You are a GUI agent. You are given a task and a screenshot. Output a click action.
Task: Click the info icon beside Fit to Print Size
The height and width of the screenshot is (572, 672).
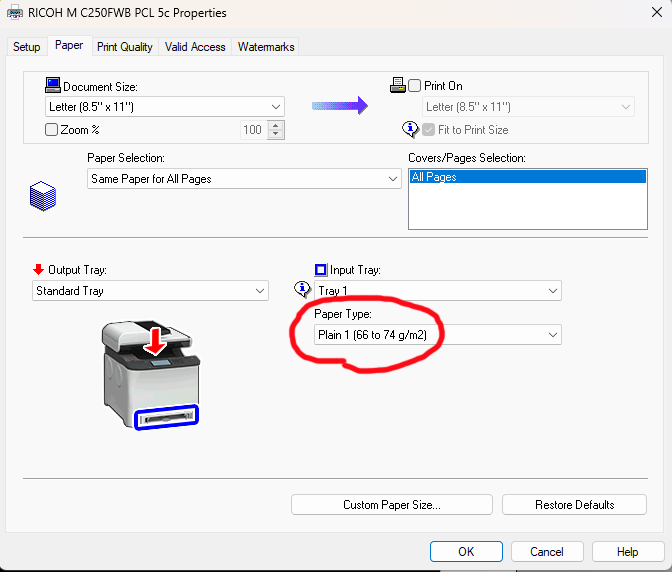[x=410, y=129]
